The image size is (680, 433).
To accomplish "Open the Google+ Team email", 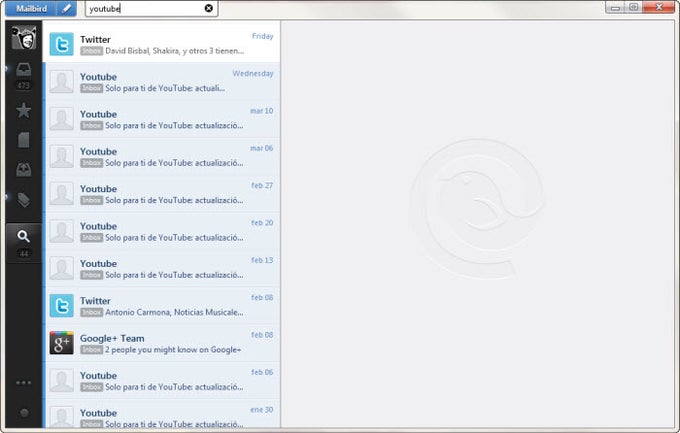I will (x=162, y=342).
